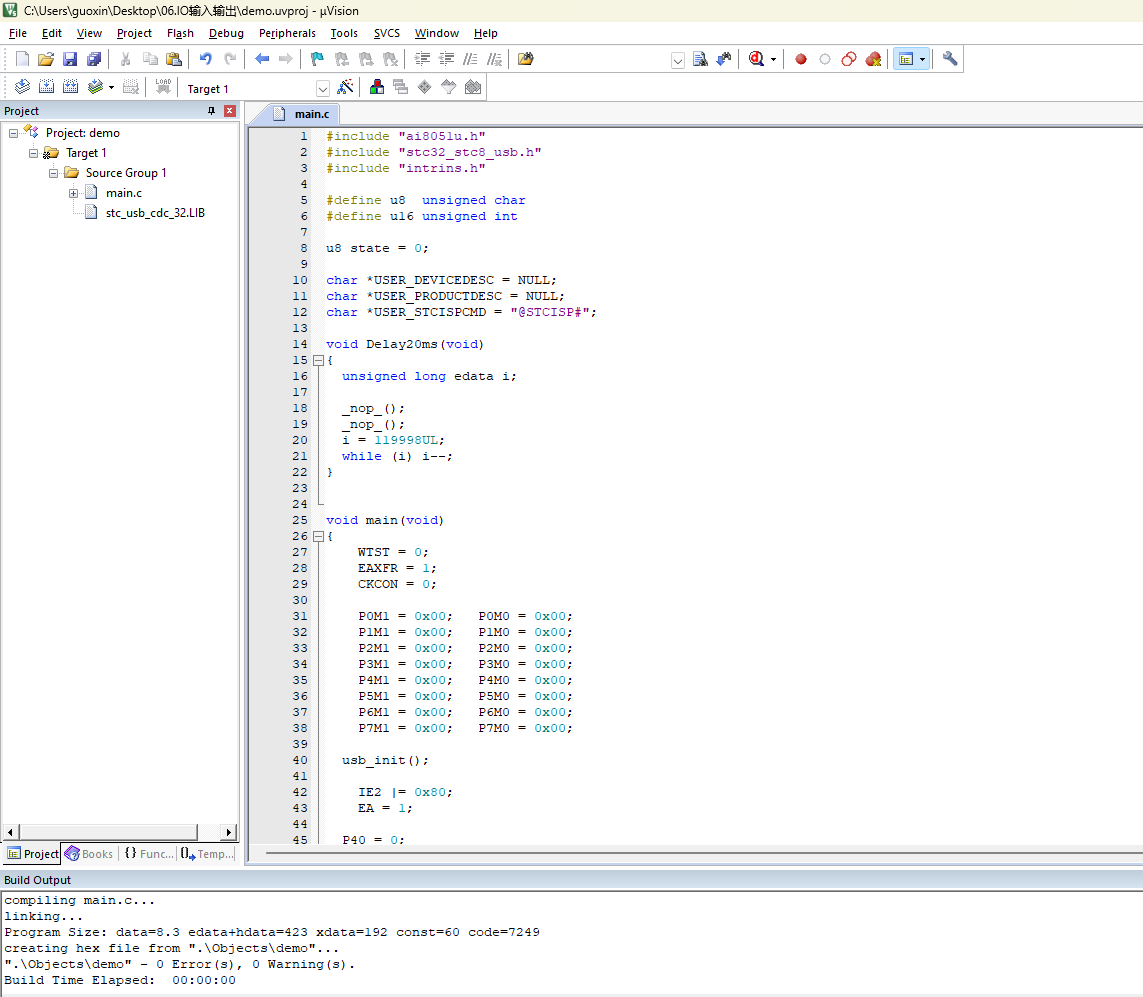Image resolution: width=1143 pixels, height=997 pixels.
Task: Navigate backwards with the left arrow
Action: pyautogui.click(x=262, y=59)
